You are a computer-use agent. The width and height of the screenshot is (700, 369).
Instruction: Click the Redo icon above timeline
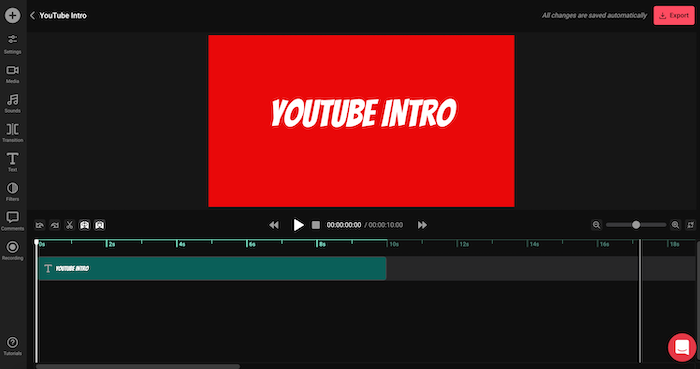[54, 225]
